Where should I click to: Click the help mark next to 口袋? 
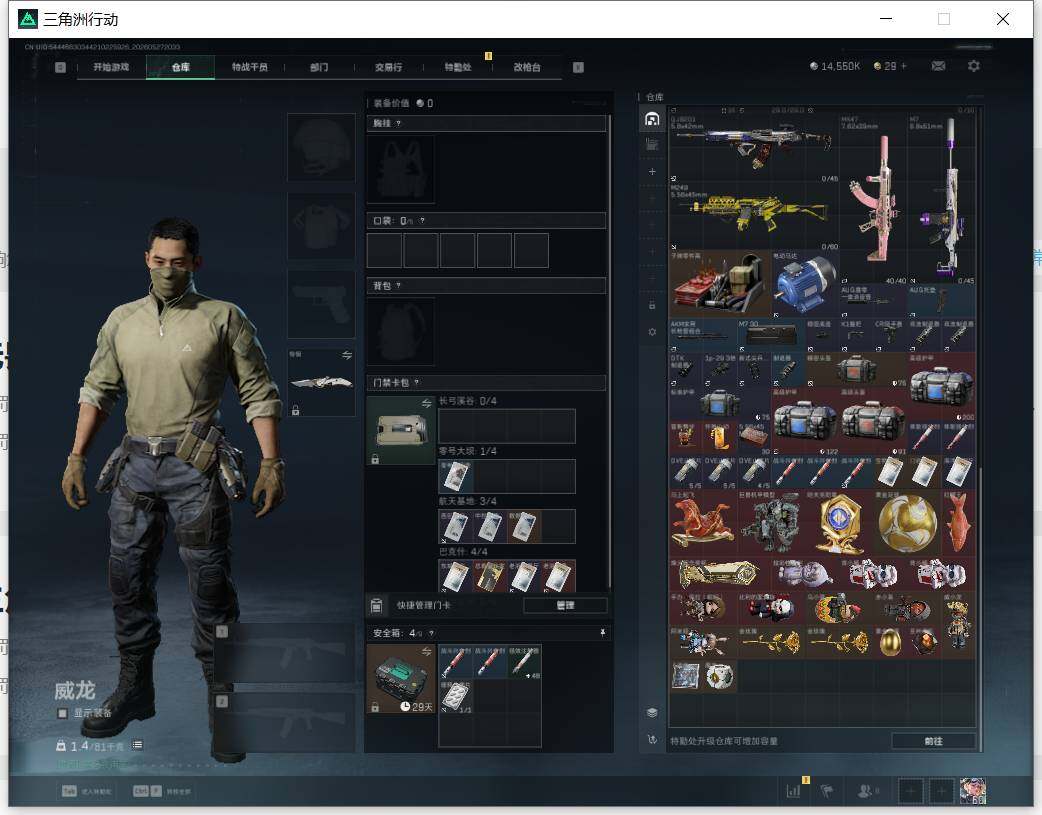click(422, 221)
